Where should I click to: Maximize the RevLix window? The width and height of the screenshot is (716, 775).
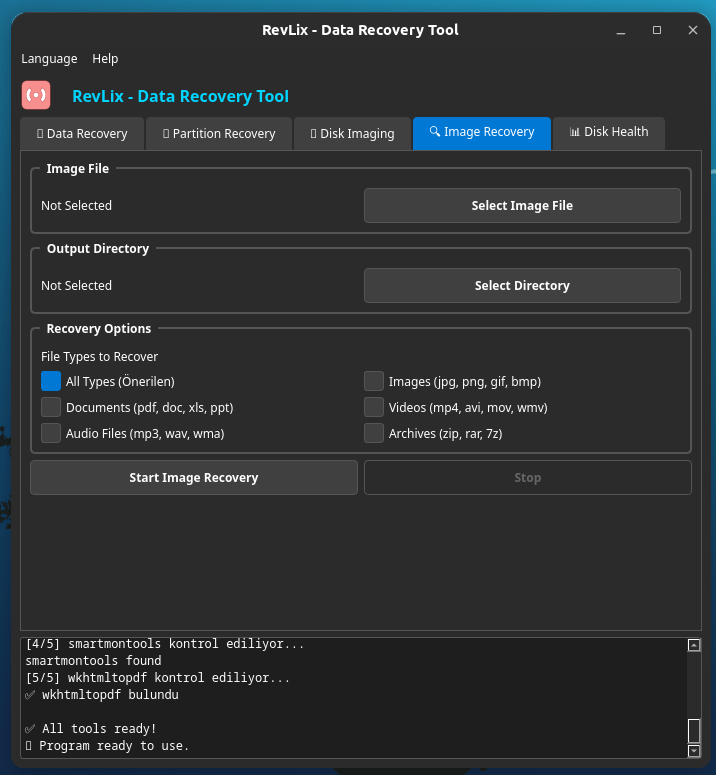(x=657, y=30)
